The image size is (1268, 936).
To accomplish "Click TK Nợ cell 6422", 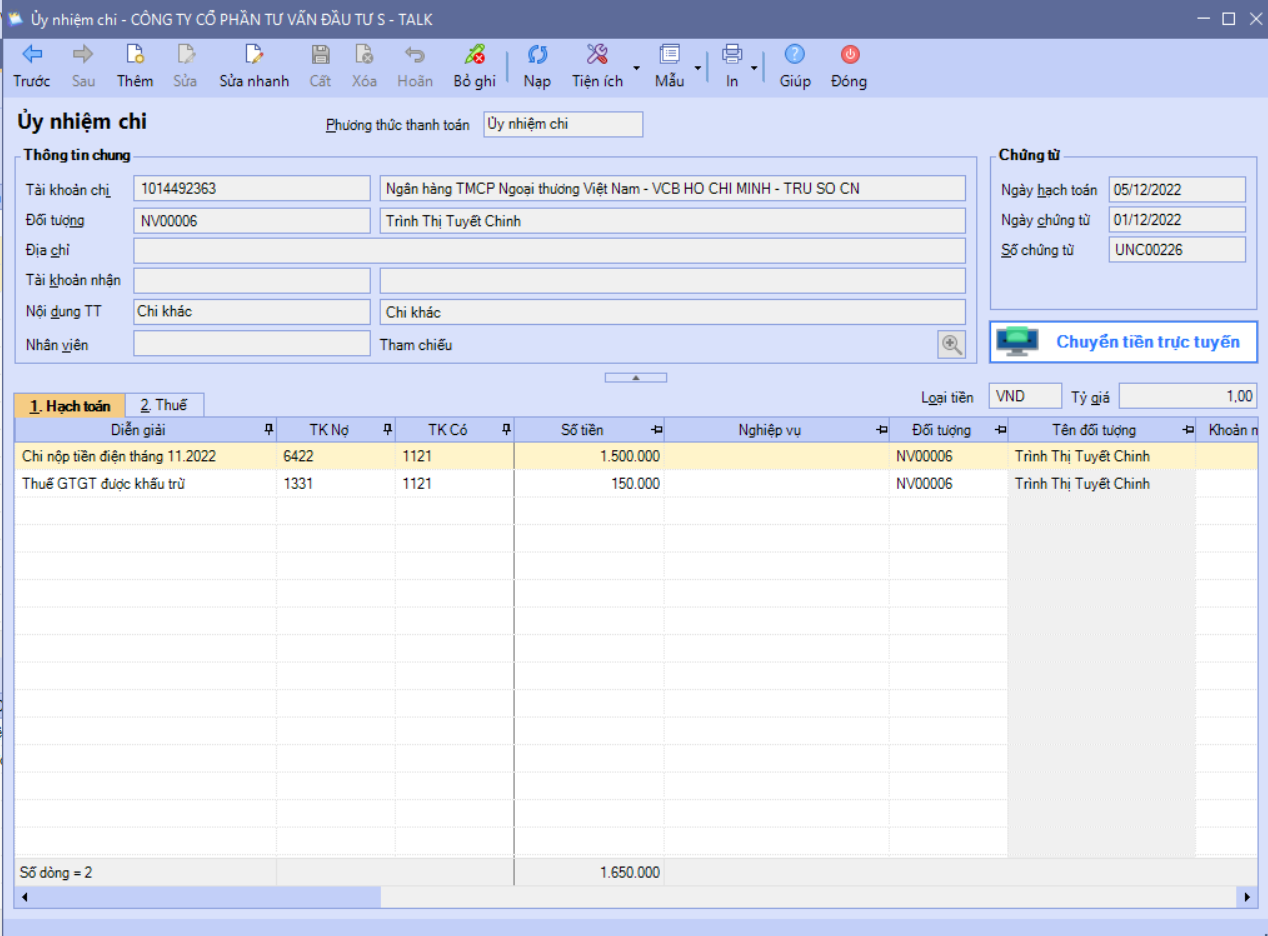I will (336, 456).
